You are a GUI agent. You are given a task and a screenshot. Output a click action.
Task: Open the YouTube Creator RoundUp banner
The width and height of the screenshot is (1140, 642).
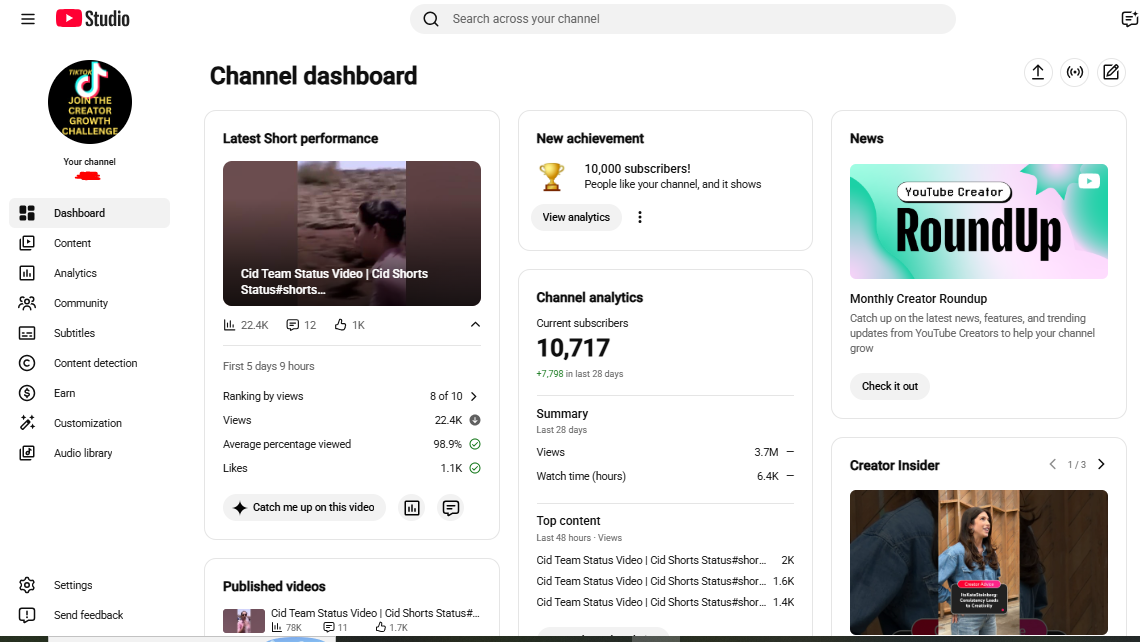click(979, 222)
